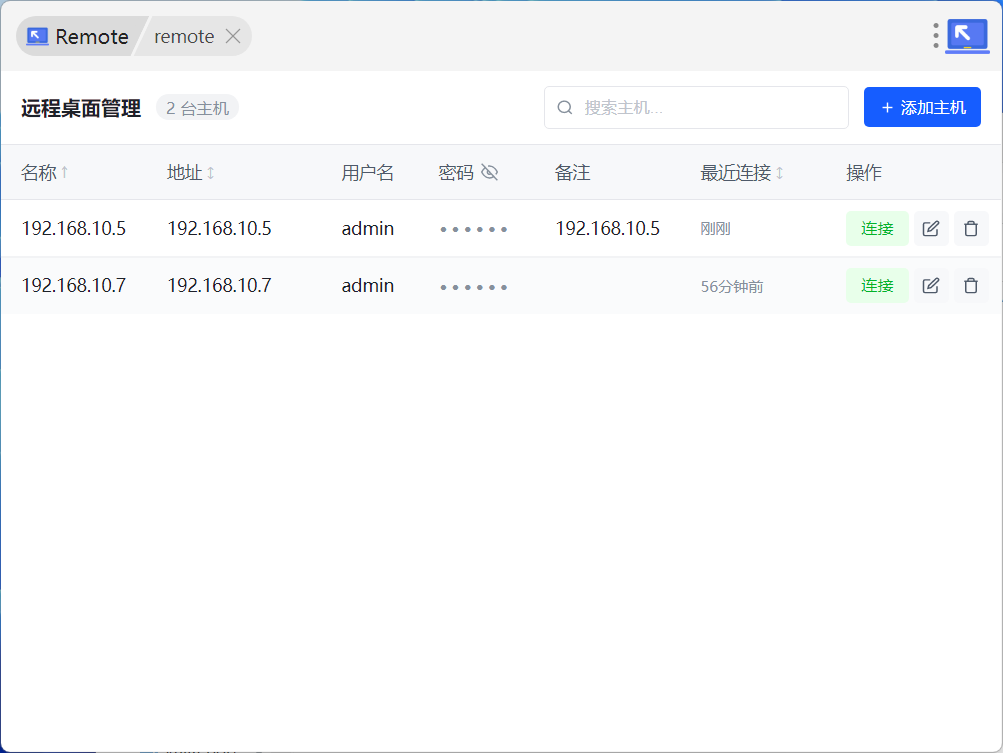Click the remote desktop icon at top right
This screenshot has width=1003, height=753.
pos(966,36)
